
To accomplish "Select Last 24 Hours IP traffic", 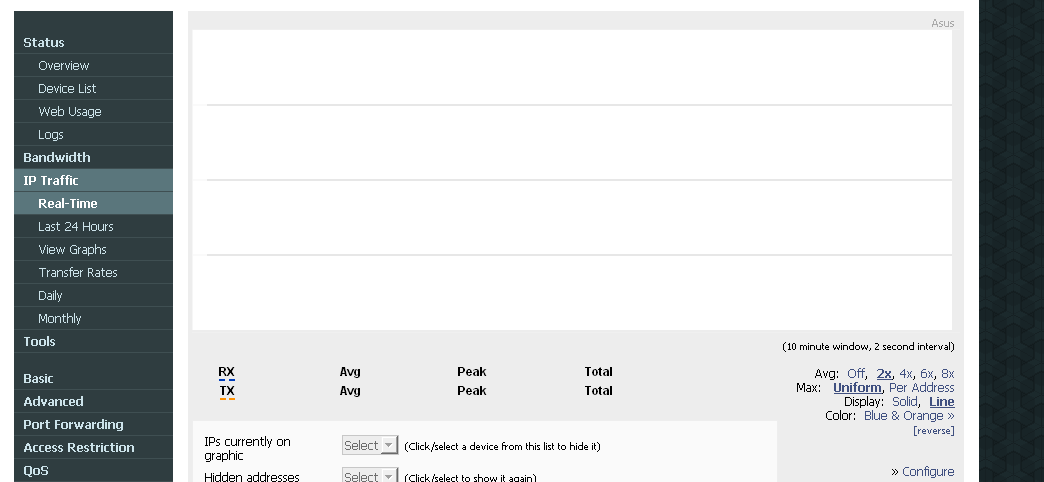I will click(x=75, y=226).
